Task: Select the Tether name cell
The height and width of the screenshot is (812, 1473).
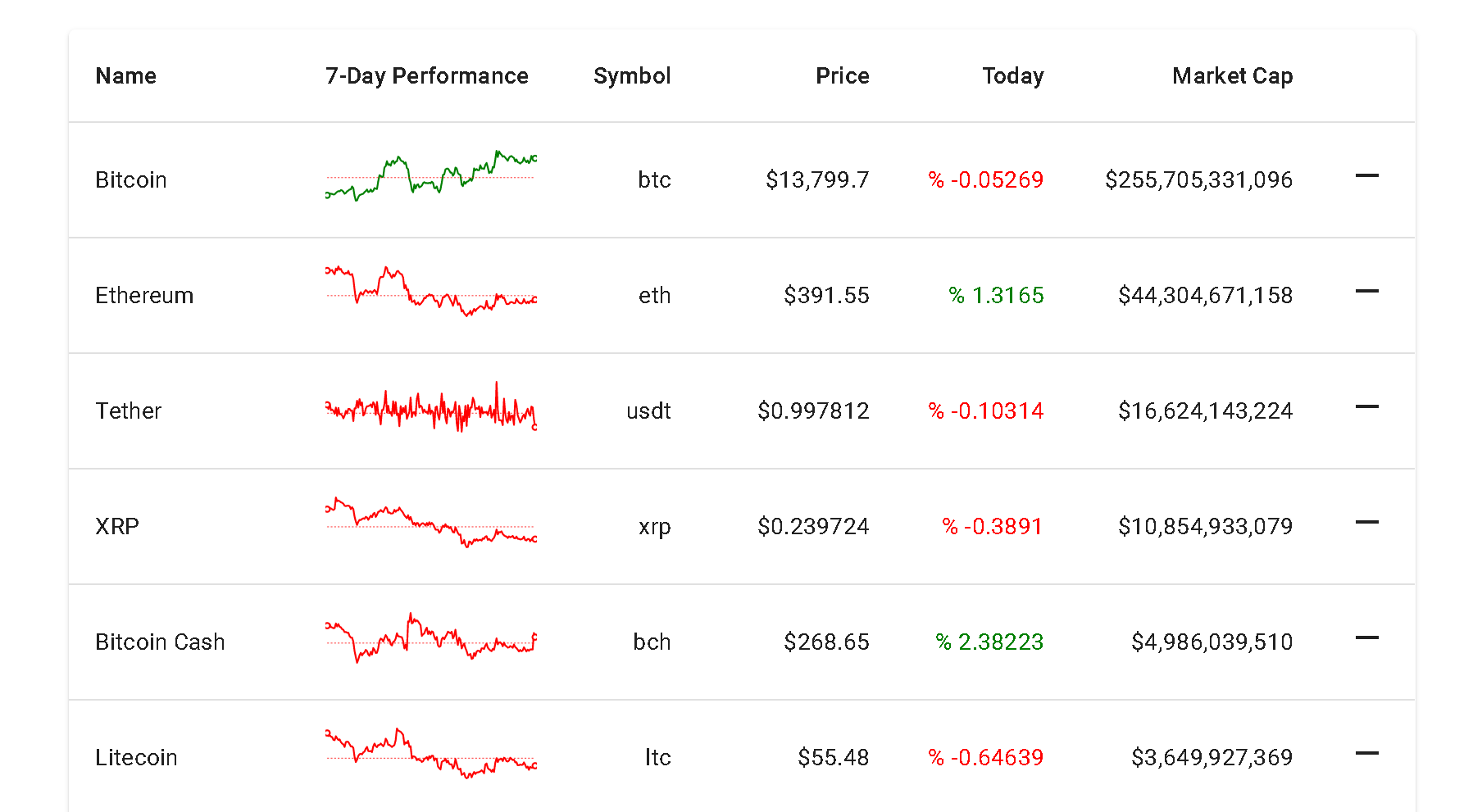Action: [x=129, y=411]
